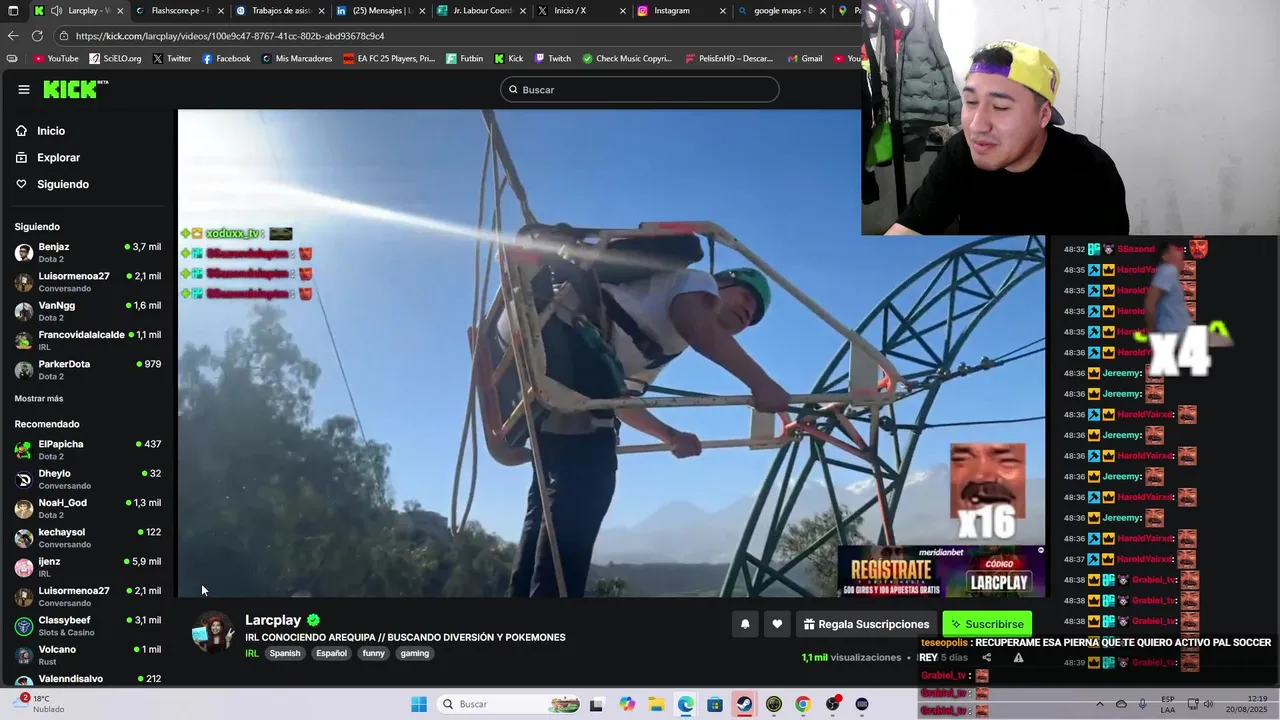Switch to Instagram tab
This screenshot has height=720, width=1280.
click(x=682, y=11)
